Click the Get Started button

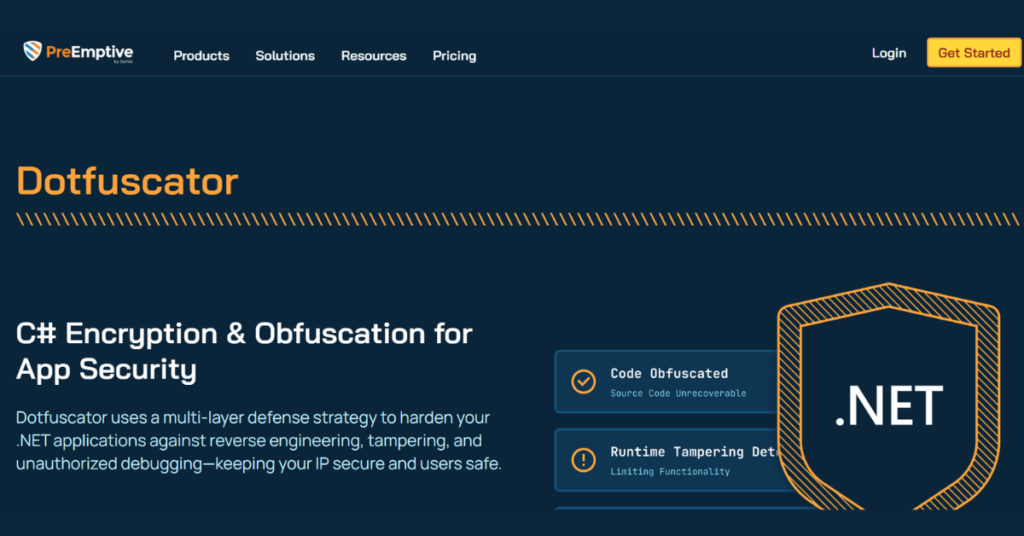[974, 52]
